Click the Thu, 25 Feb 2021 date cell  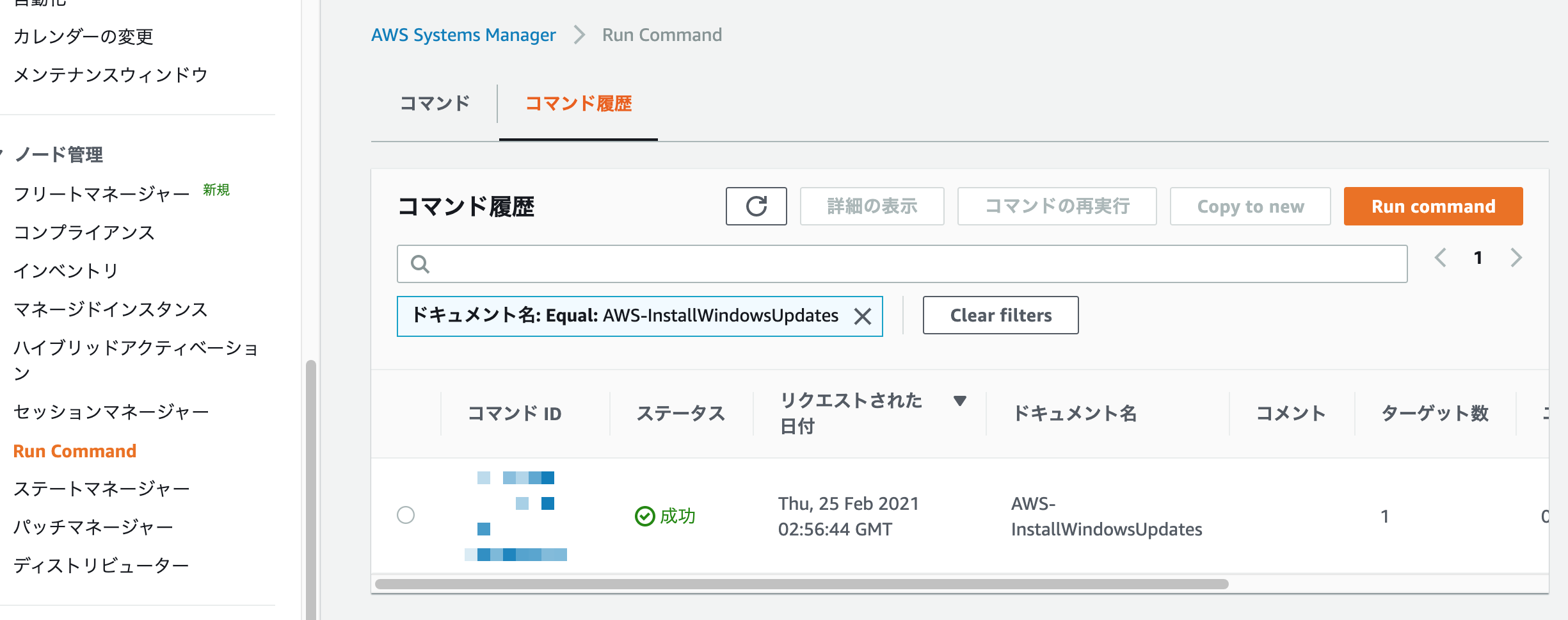pyautogui.click(x=849, y=516)
